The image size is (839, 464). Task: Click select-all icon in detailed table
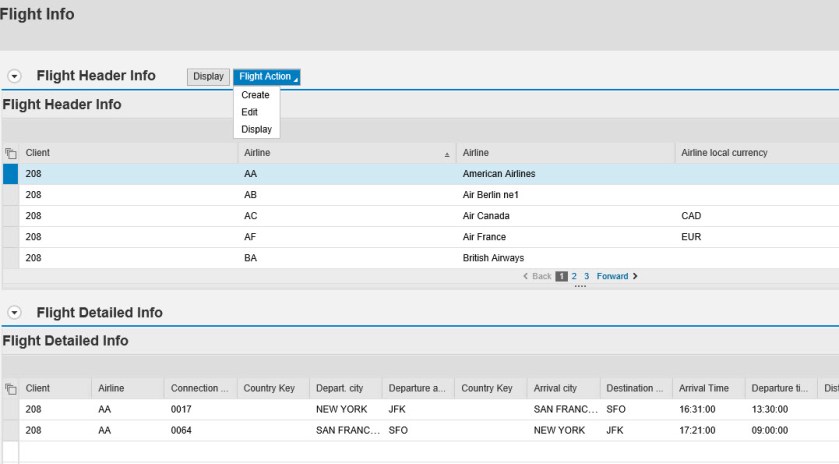(x=10, y=388)
